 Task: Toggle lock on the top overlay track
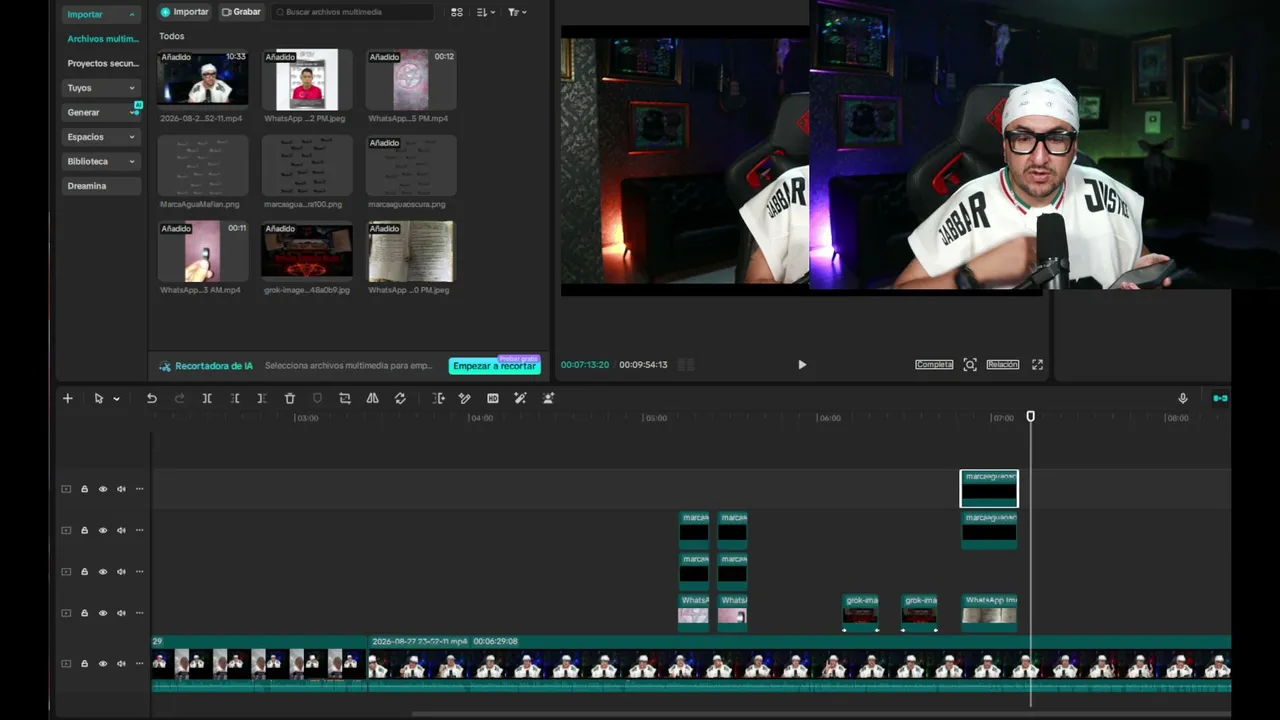point(84,489)
